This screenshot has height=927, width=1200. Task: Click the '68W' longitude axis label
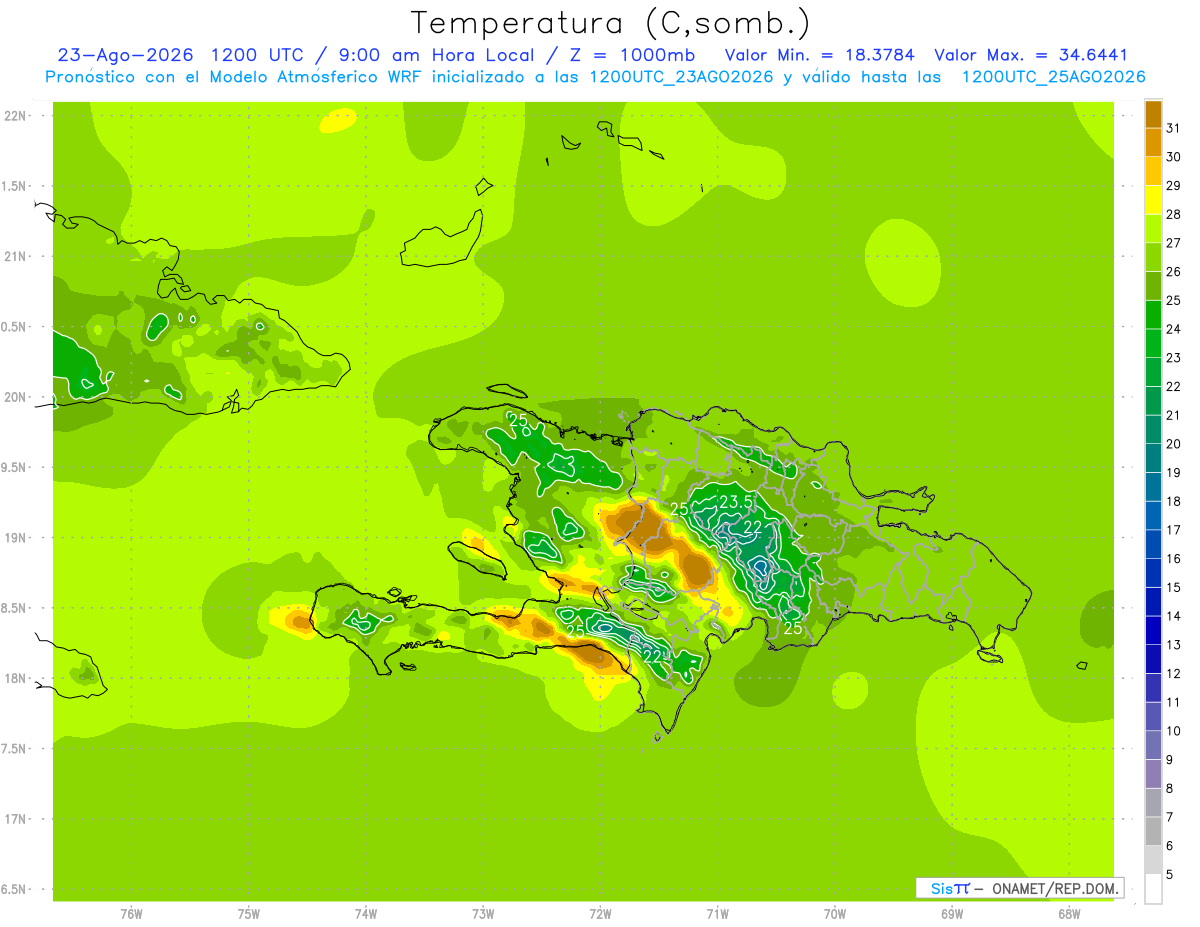[1069, 914]
